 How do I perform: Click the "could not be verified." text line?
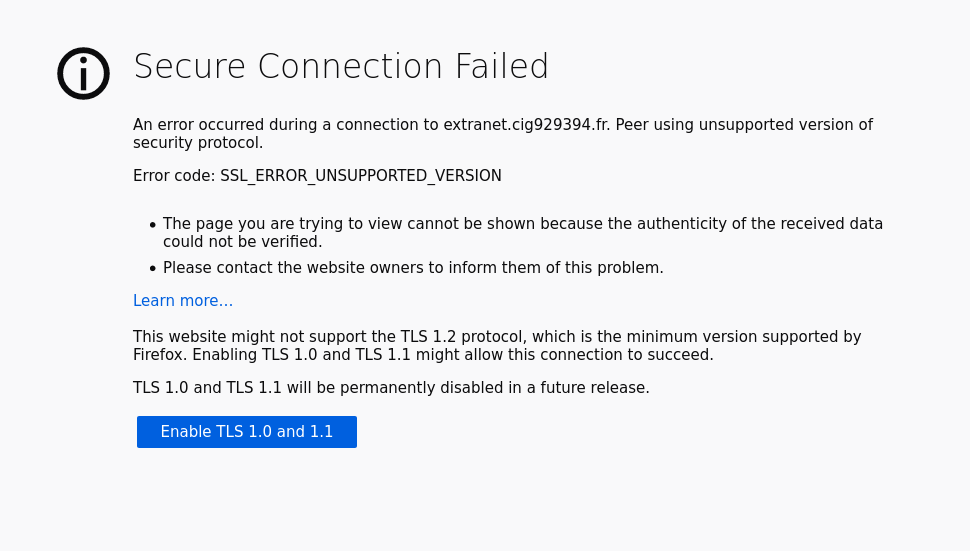(242, 242)
